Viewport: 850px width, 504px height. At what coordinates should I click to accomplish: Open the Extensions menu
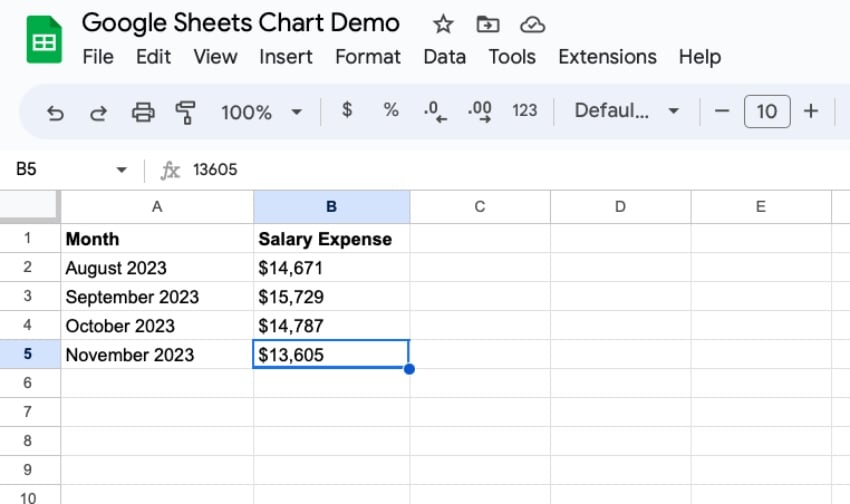click(x=608, y=57)
